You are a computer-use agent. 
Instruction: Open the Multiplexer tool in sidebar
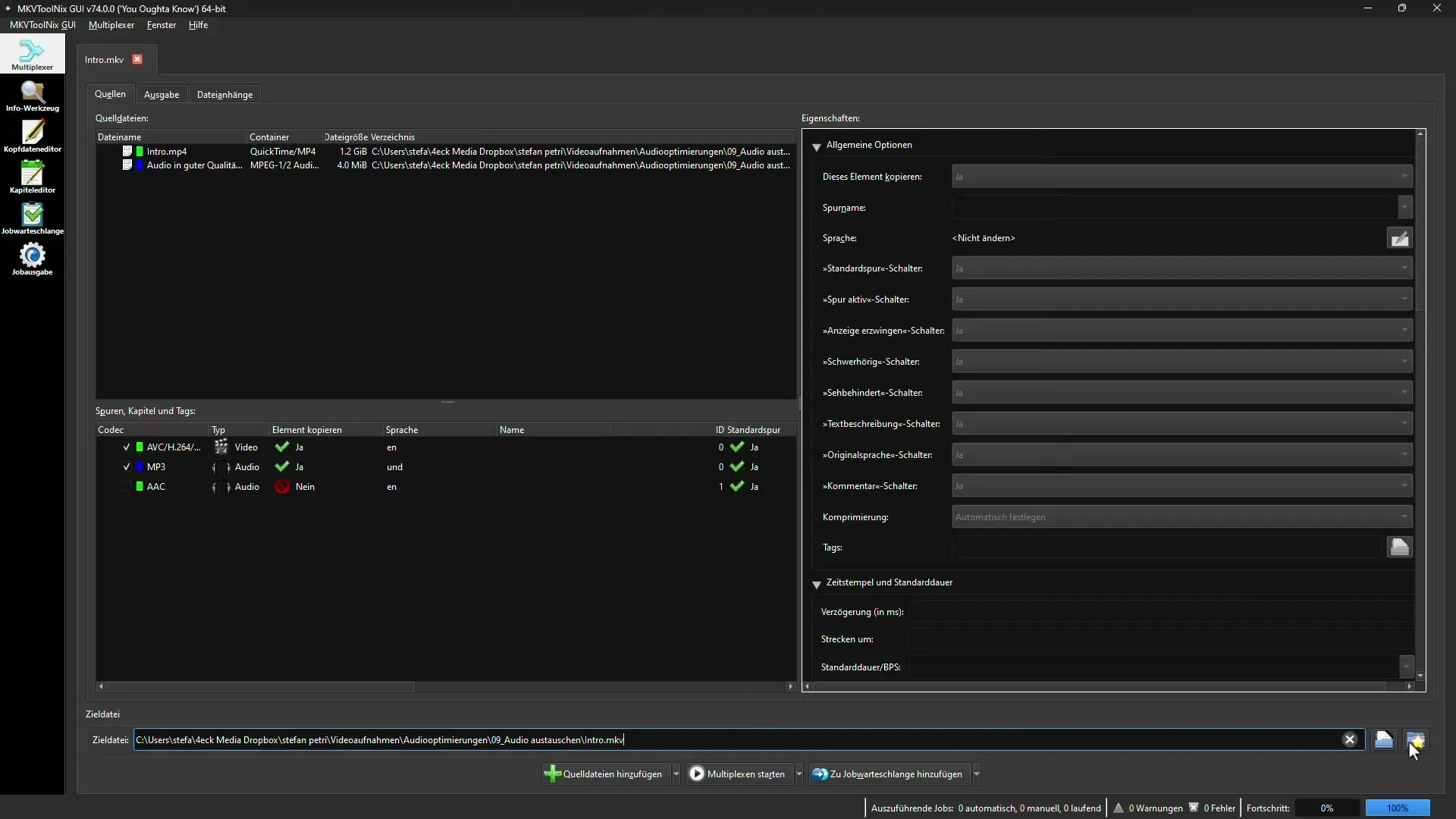tap(32, 55)
